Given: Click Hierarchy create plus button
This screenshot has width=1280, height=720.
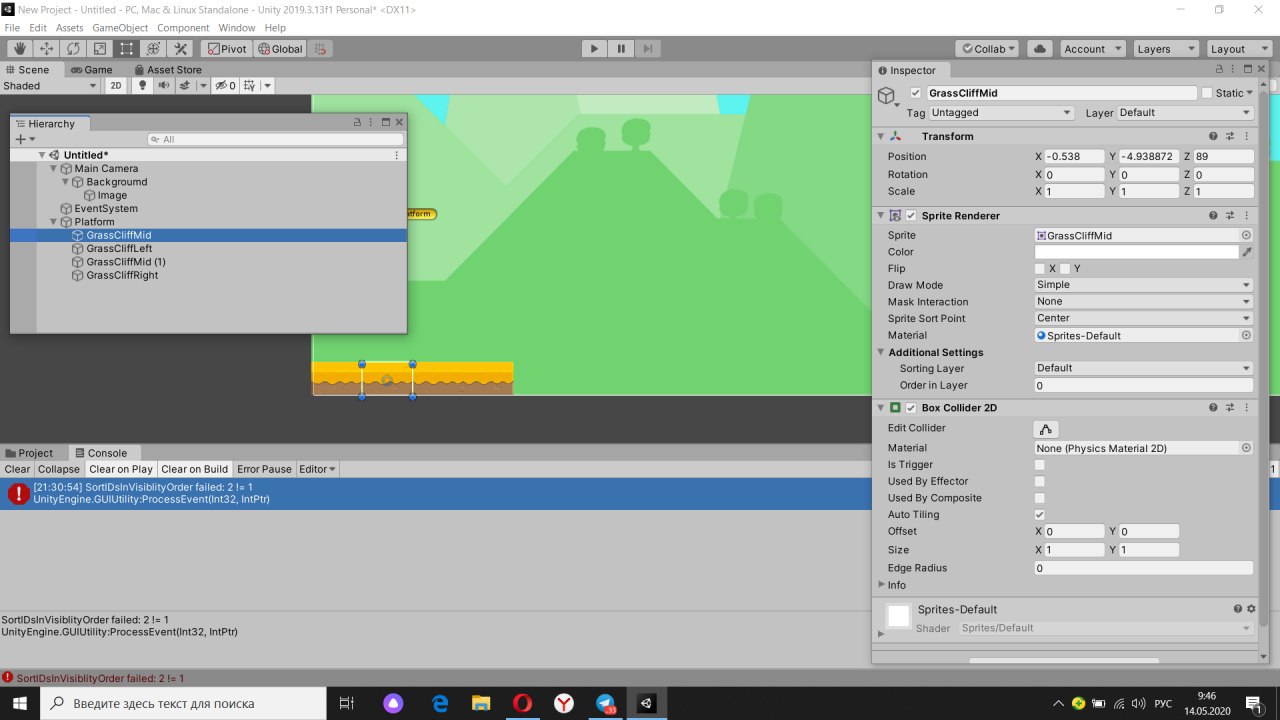Looking at the screenshot, I should coord(19,139).
